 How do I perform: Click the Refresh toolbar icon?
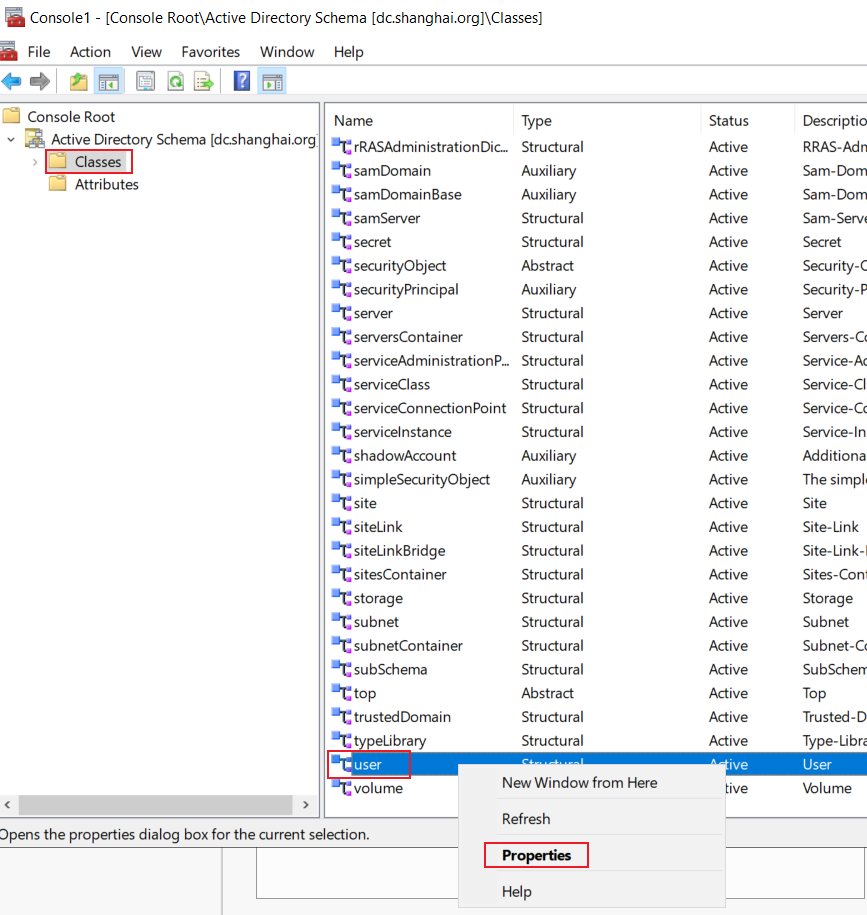pos(176,81)
